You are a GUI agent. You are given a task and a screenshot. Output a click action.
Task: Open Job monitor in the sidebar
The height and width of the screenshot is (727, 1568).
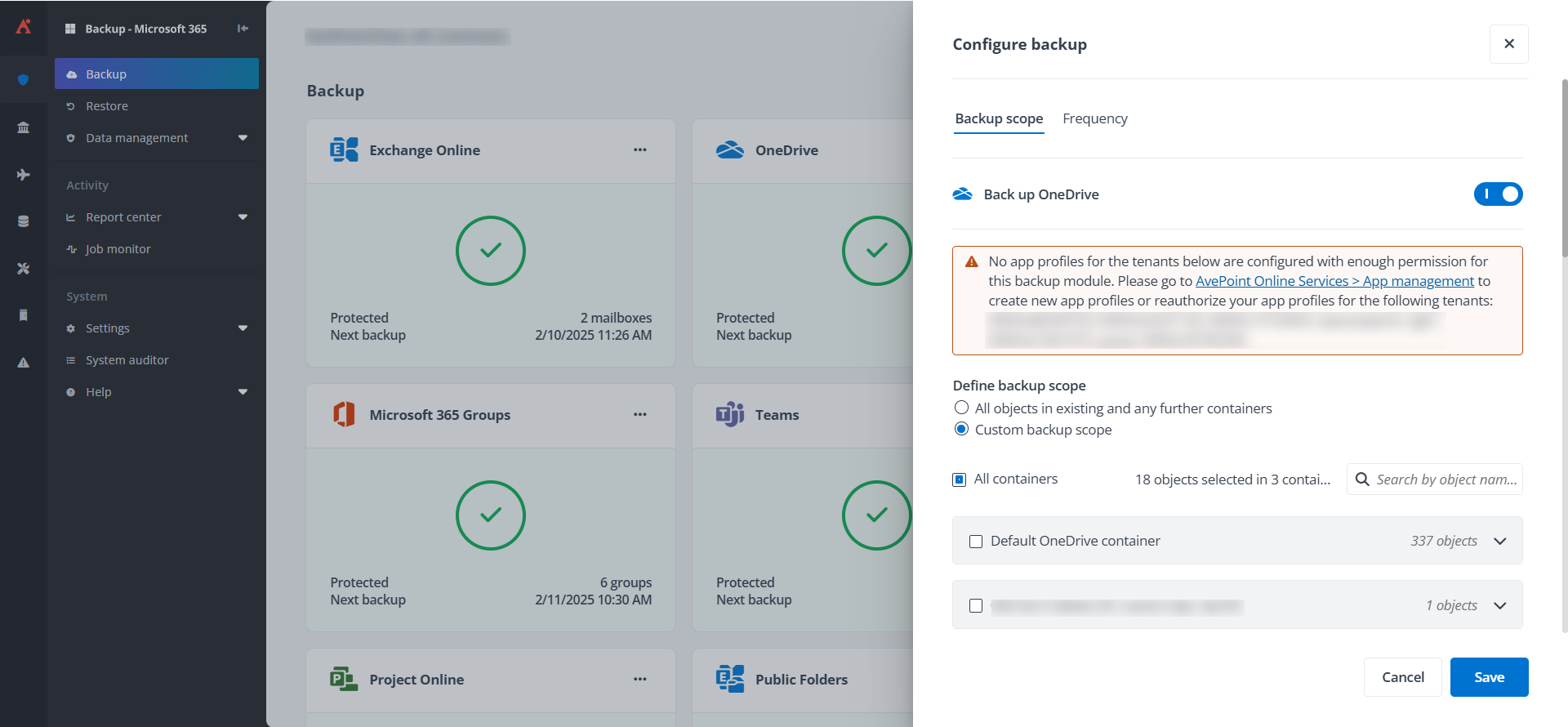pos(157,249)
